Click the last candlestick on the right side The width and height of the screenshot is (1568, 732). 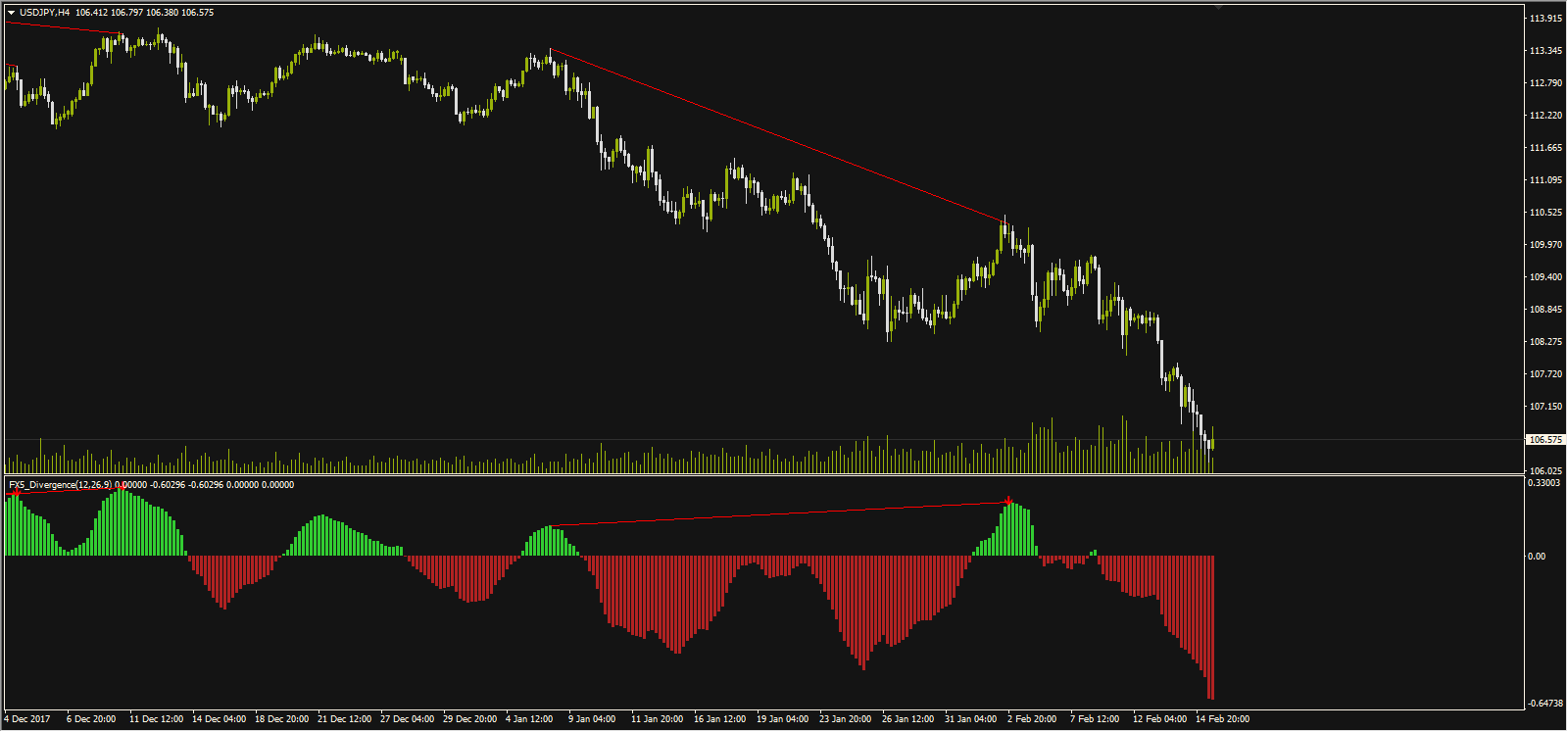1212,444
